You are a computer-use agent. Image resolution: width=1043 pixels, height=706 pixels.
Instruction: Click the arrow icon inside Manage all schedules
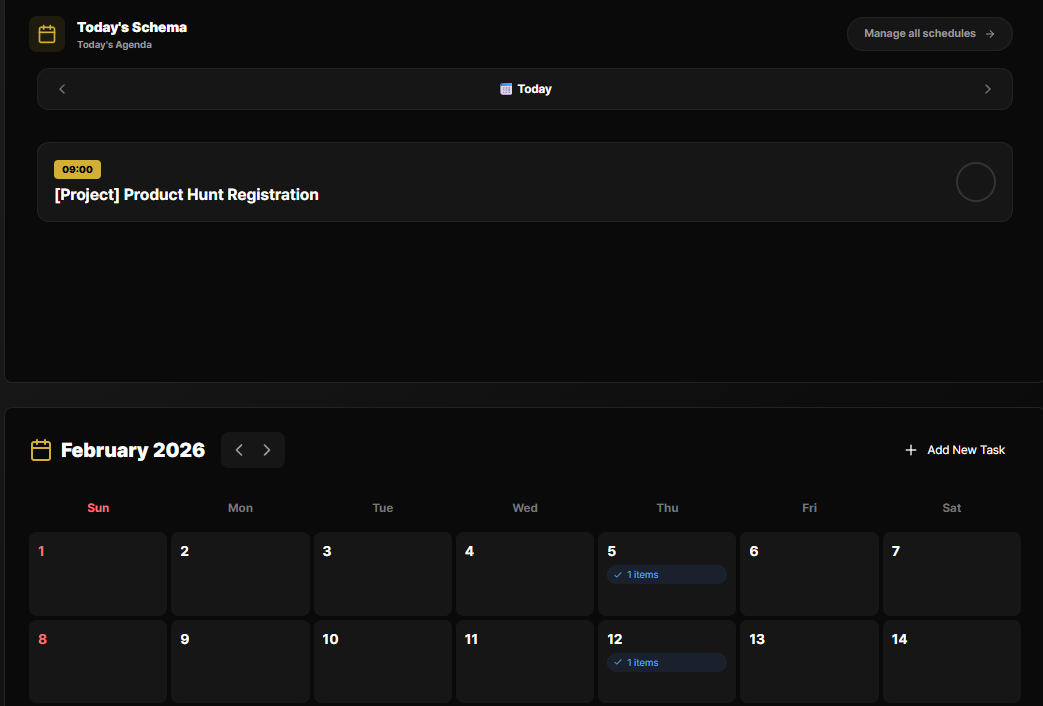tap(992, 33)
